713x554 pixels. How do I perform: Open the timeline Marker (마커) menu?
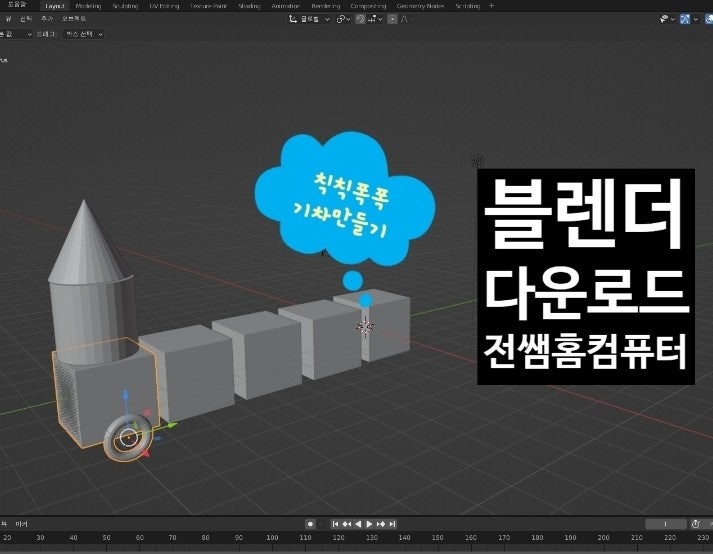tap(21, 524)
